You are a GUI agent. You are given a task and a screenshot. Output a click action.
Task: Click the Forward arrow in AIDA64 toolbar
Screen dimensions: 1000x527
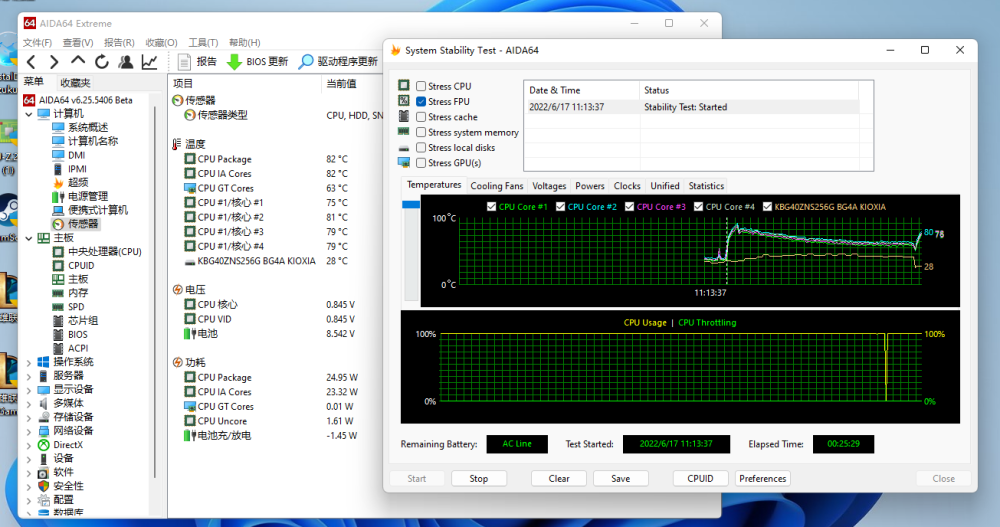point(54,62)
